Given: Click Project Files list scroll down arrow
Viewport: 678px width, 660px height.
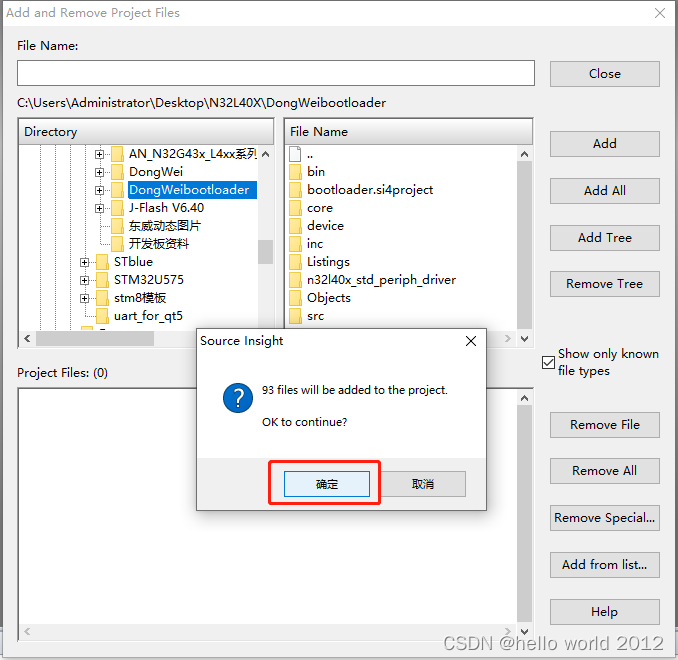Looking at the screenshot, I should pyautogui.click(x=524, y=631).
